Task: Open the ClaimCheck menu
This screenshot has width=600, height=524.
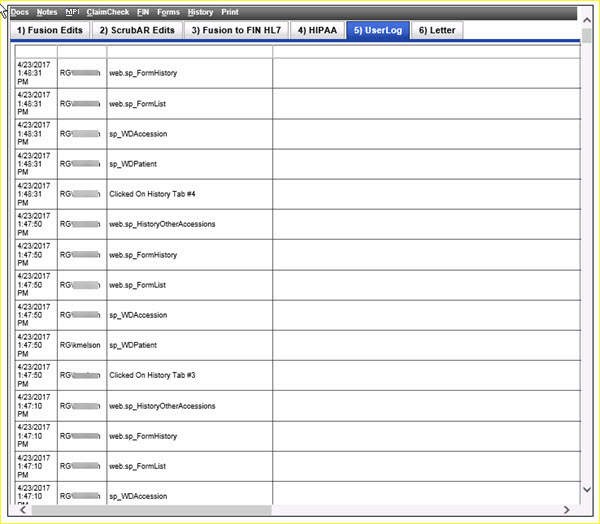Action: tap(107, 12)
